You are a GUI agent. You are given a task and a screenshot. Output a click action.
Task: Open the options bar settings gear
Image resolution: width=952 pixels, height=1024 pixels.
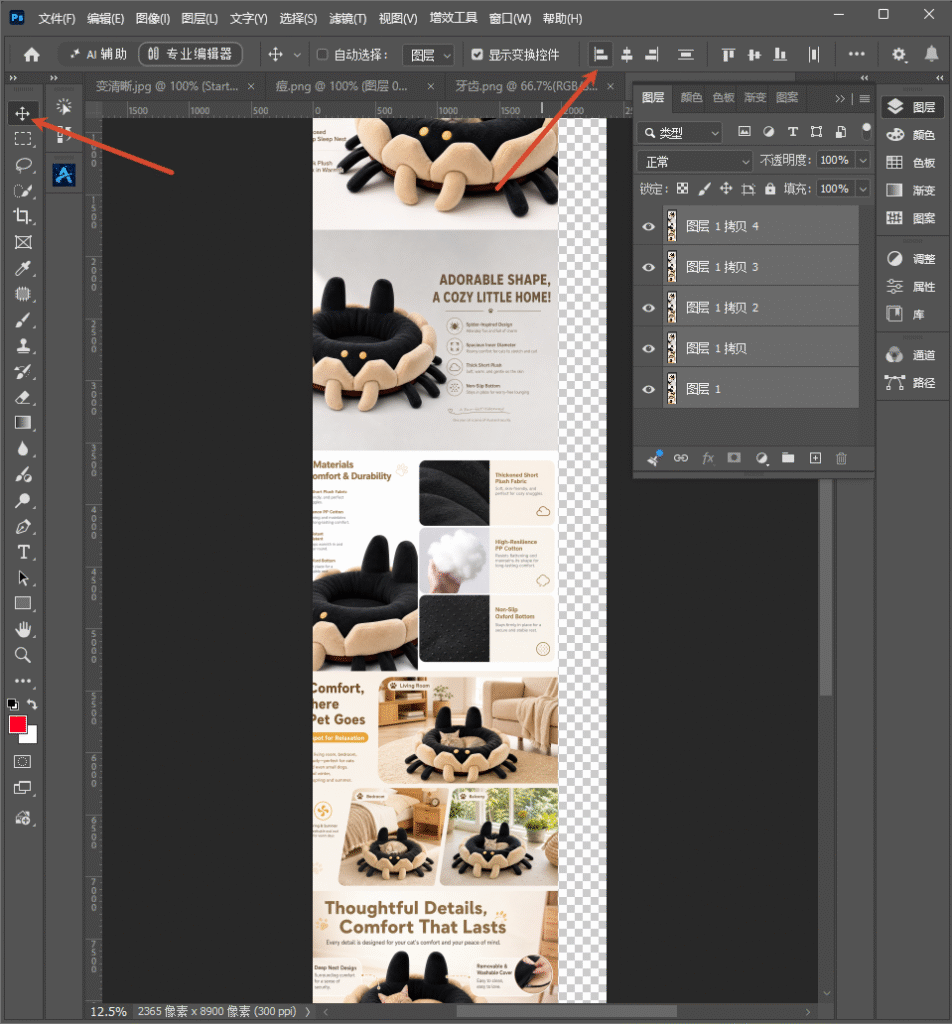tap(899, 55)
